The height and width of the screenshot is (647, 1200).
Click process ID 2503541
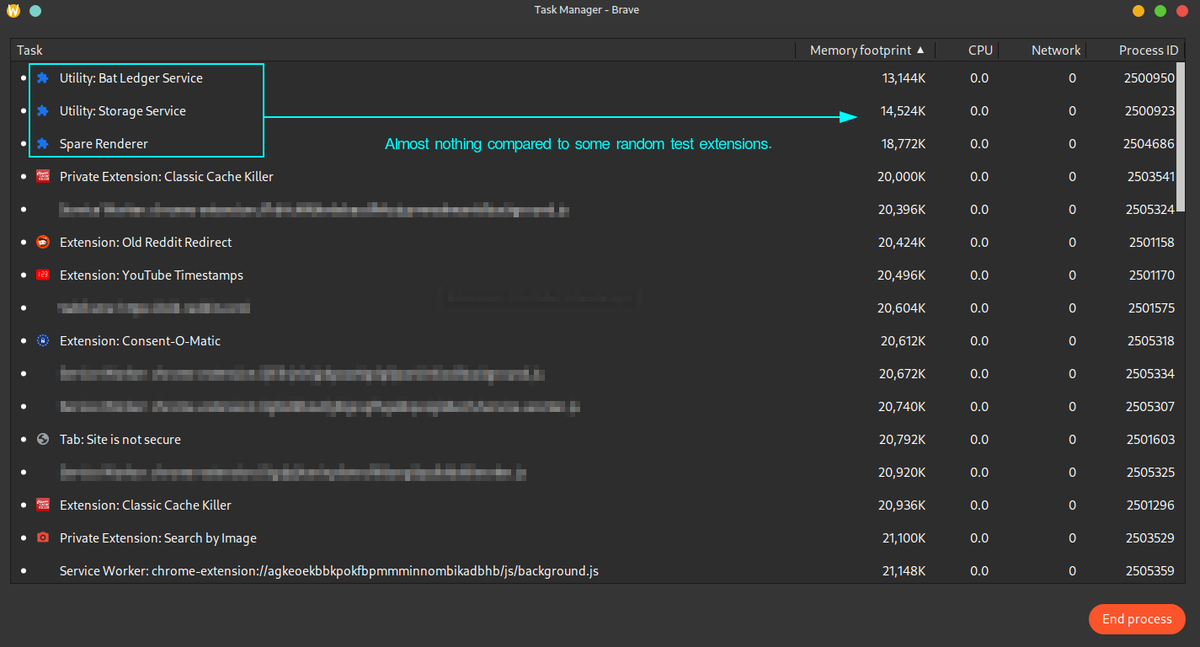click(1150, 177)
